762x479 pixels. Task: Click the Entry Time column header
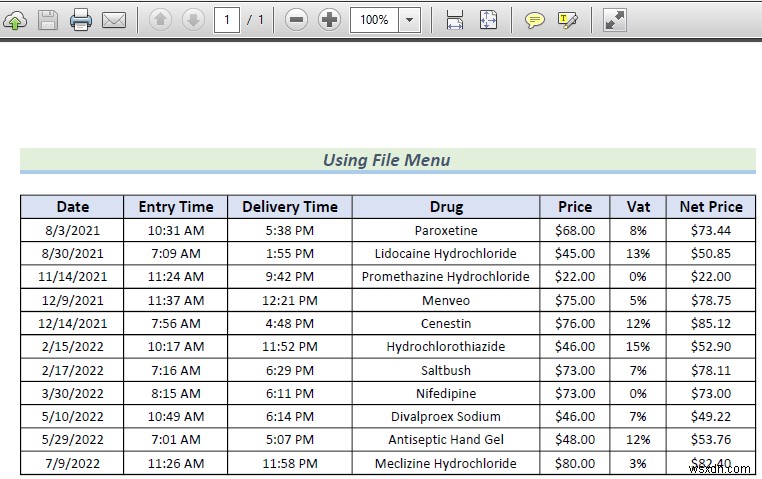pos(176,207)
